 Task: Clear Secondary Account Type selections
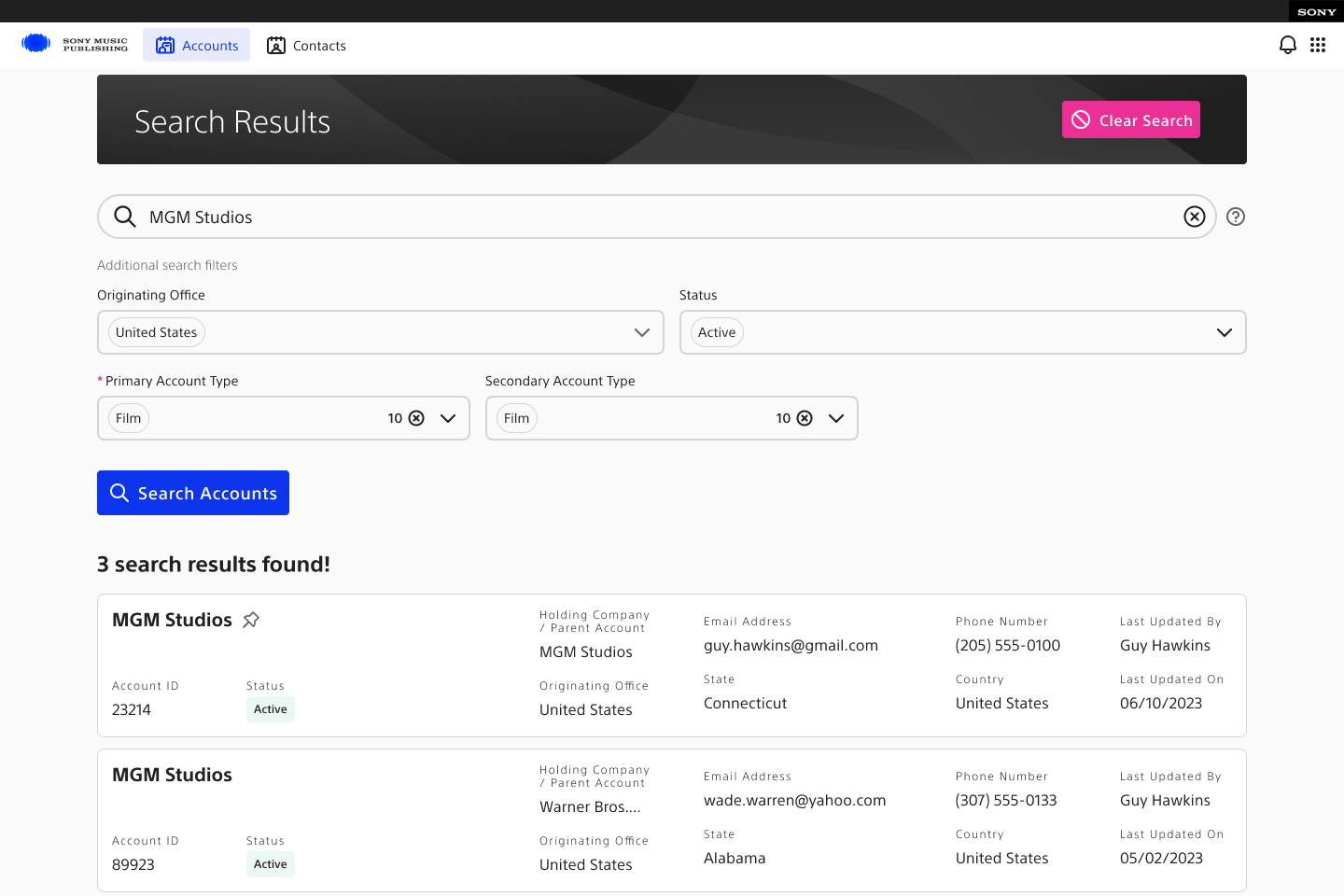pyautogui.click(x=805, y=418)
